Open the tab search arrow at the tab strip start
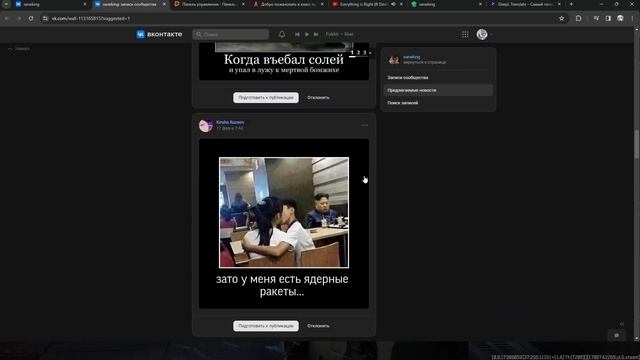Image resolution: width=640 pixels, height=360 pixels. [x=6, y=4]
